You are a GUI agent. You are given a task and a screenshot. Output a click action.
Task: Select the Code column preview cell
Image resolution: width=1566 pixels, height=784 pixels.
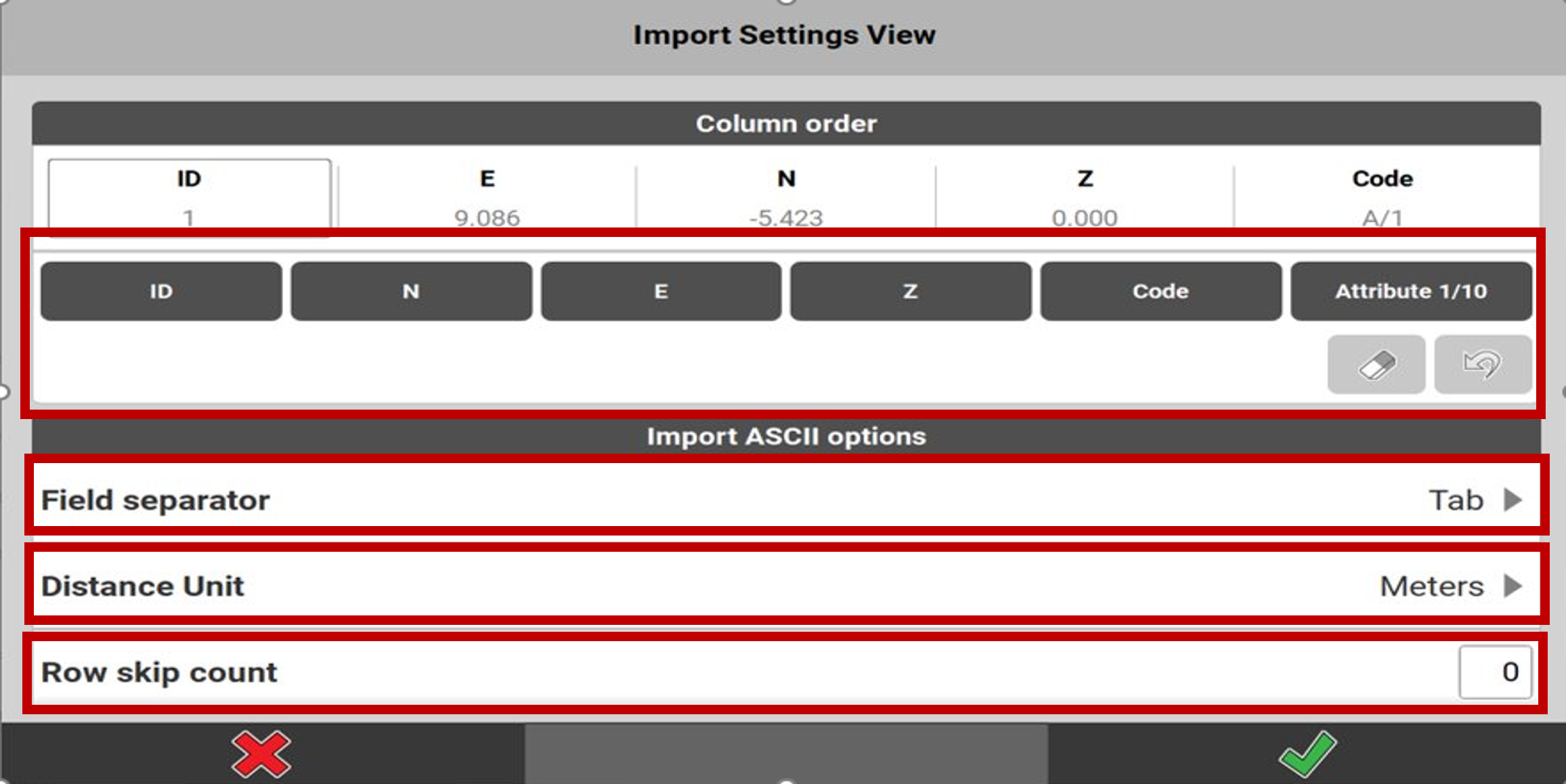click(1383, 196)
